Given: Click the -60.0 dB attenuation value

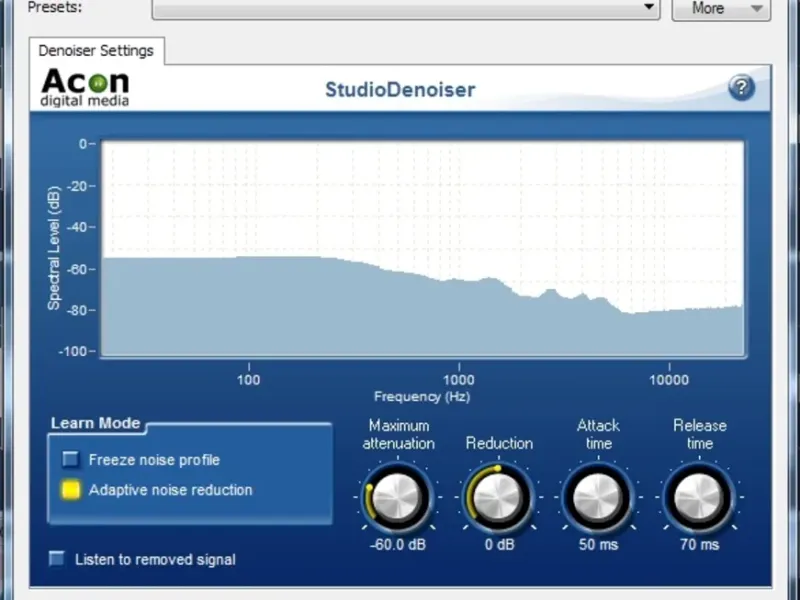Looking at the screenshot, I should coord(397,544).
